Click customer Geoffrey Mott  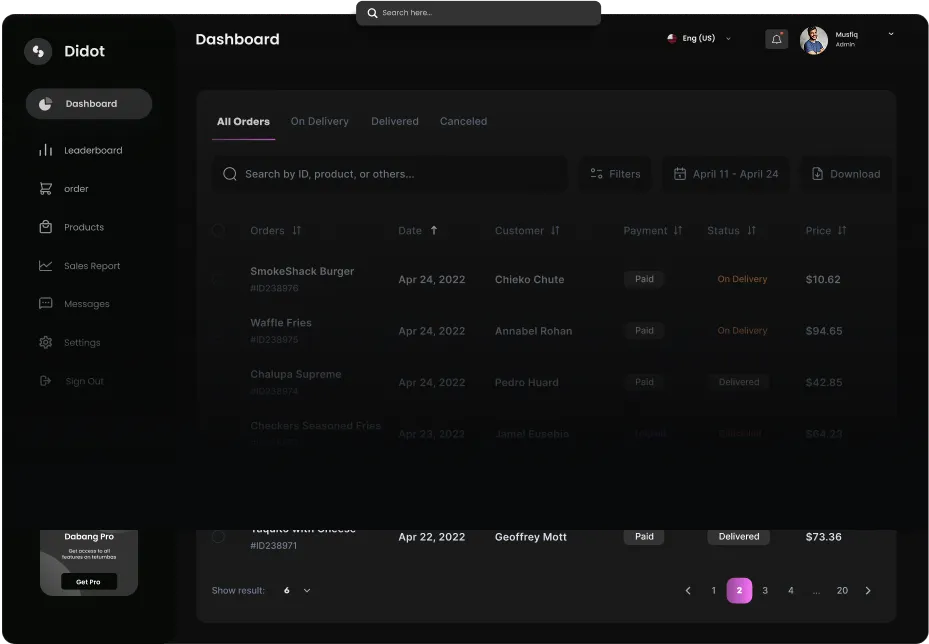pos(531,537)
